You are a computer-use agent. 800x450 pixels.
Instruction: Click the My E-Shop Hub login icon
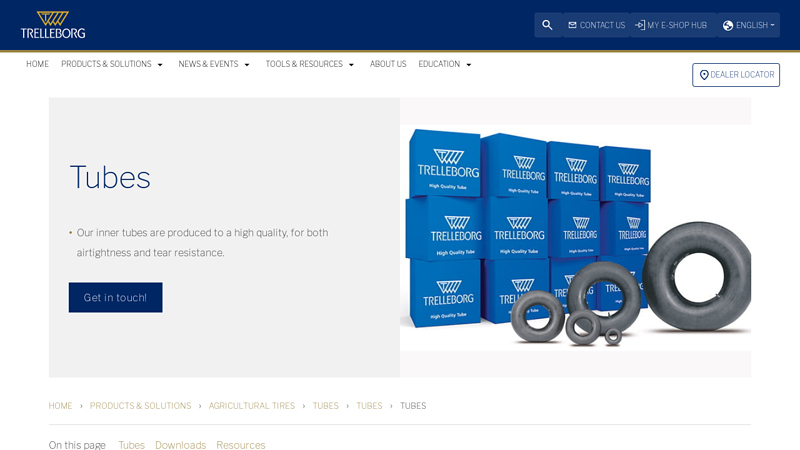640,25
